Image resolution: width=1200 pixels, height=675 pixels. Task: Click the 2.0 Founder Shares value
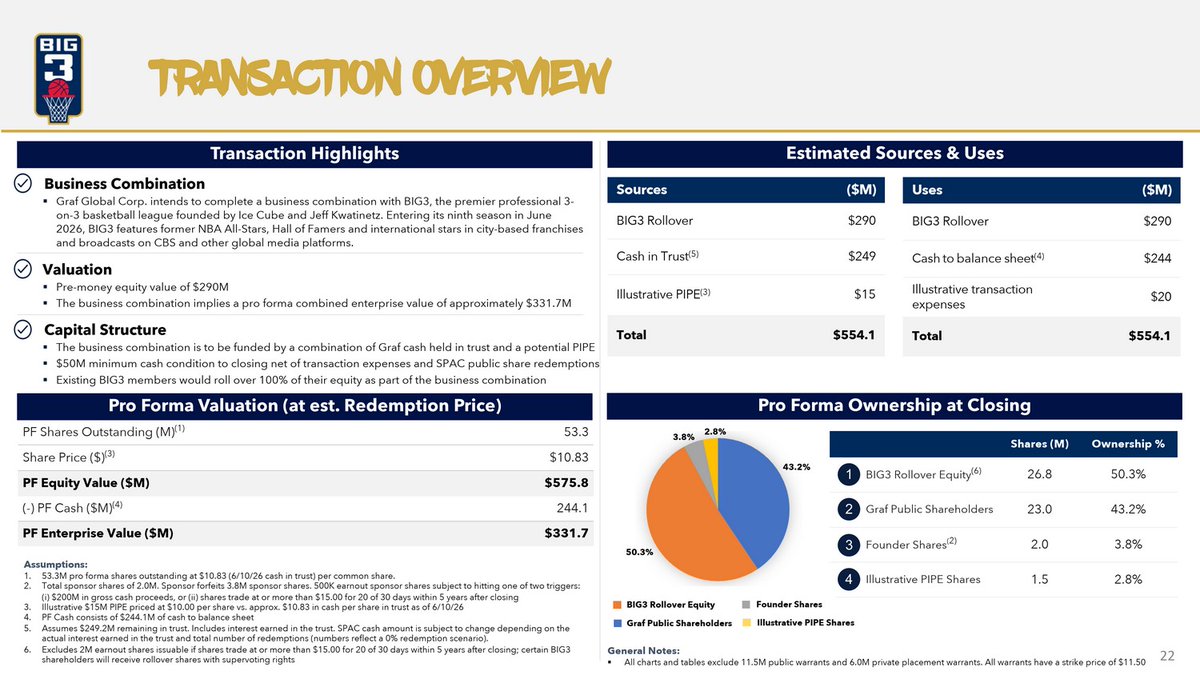point(1039,544)
